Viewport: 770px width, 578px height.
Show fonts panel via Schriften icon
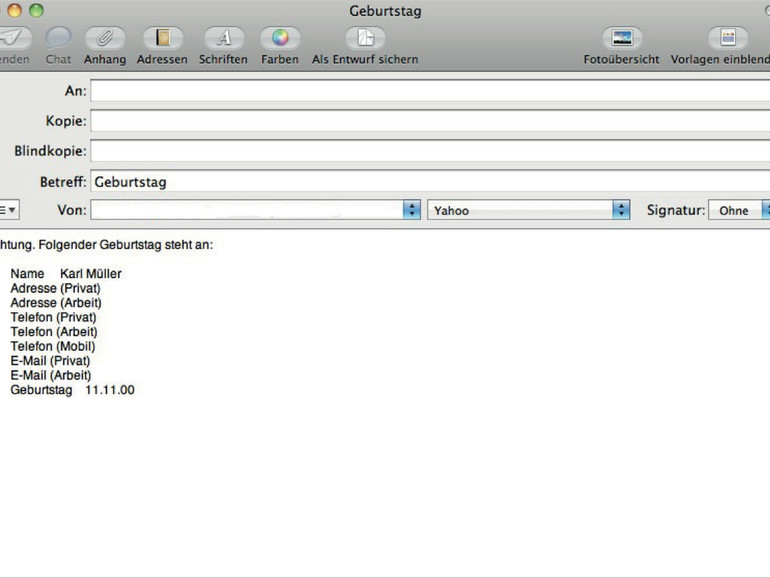(x=224, y=38)
